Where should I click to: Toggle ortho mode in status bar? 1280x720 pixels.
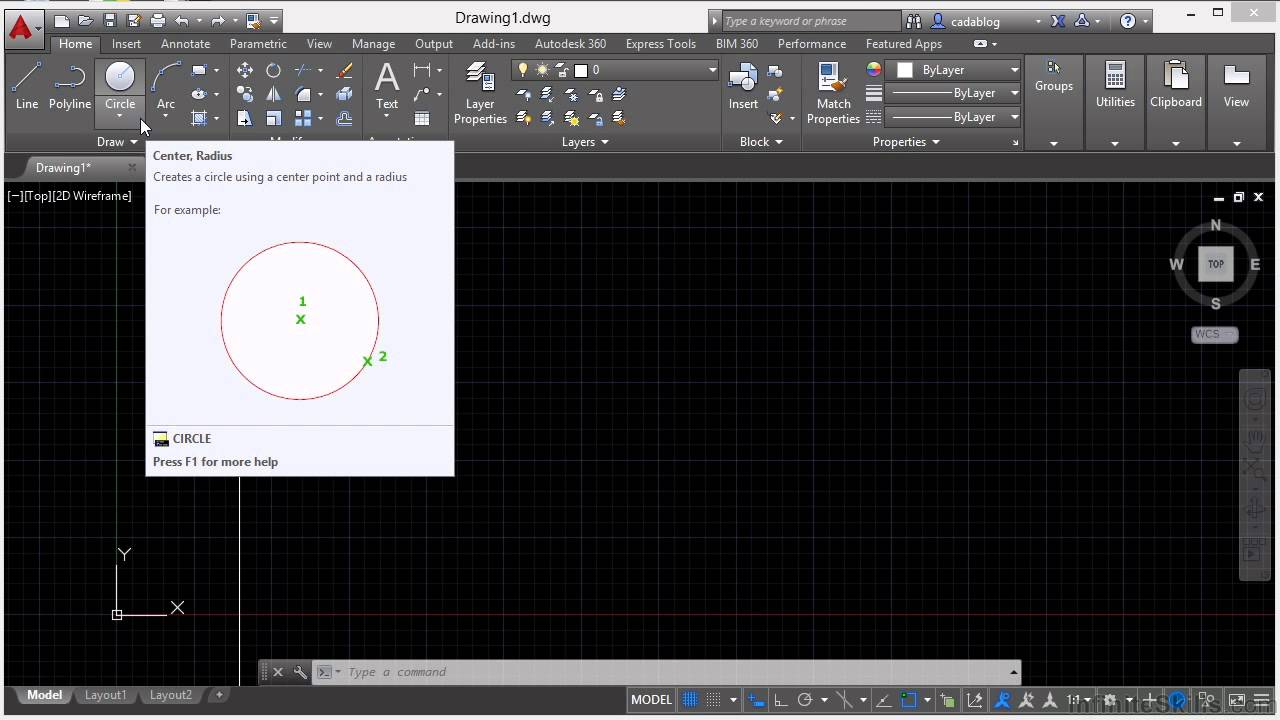(781, 700)
